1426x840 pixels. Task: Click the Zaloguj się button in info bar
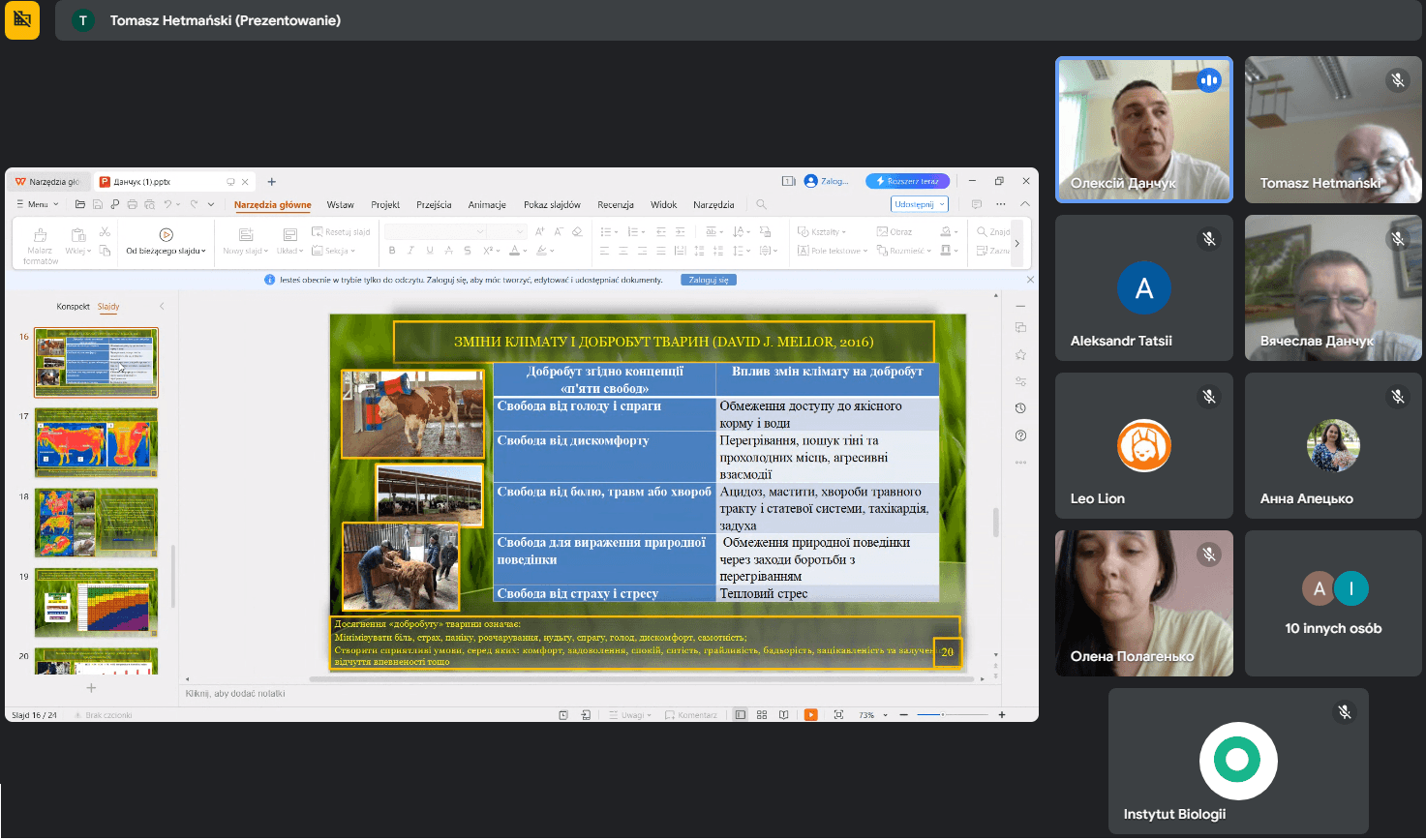coord(710,280)
